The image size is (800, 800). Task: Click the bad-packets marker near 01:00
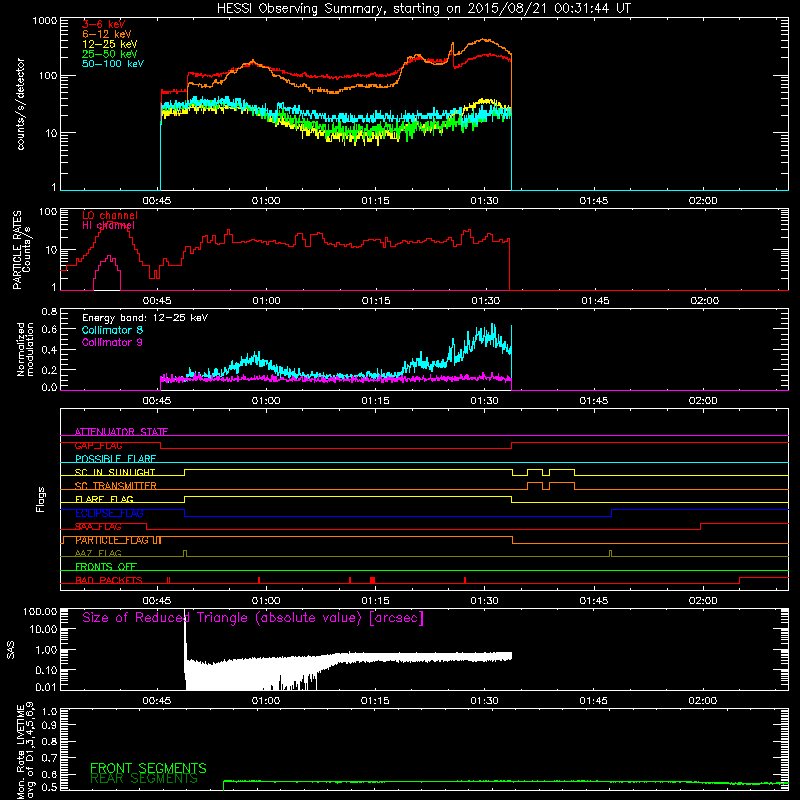[259, 580]
